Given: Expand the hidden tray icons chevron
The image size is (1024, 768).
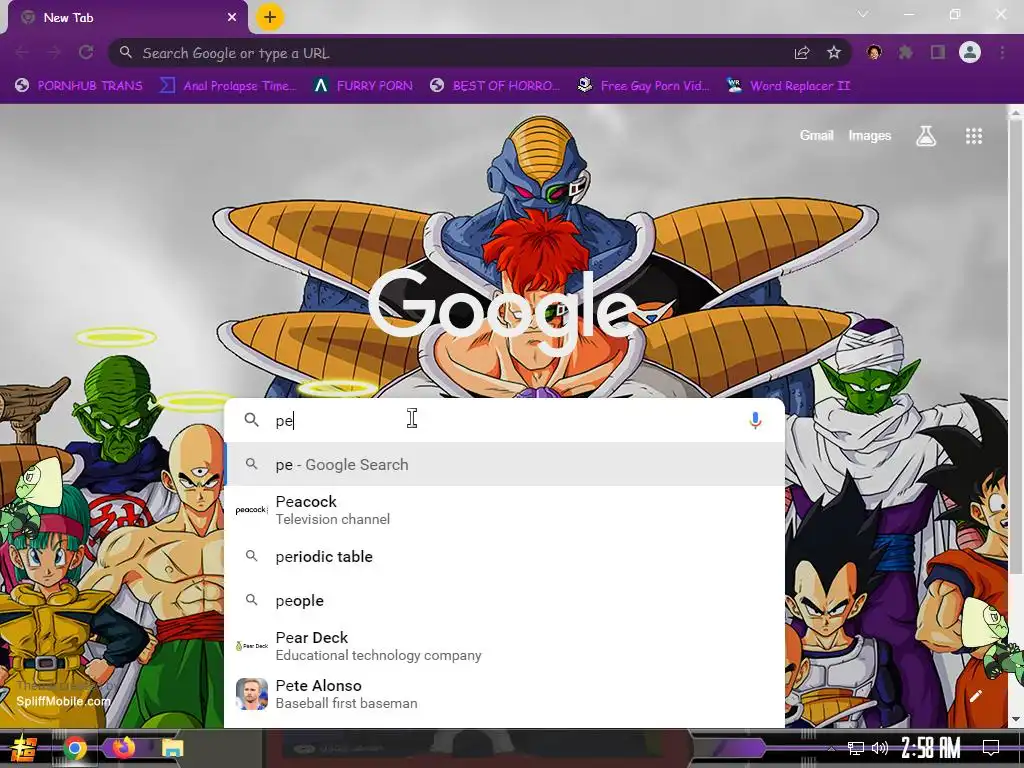Looking at the screenshot, I should click(831, 748).
